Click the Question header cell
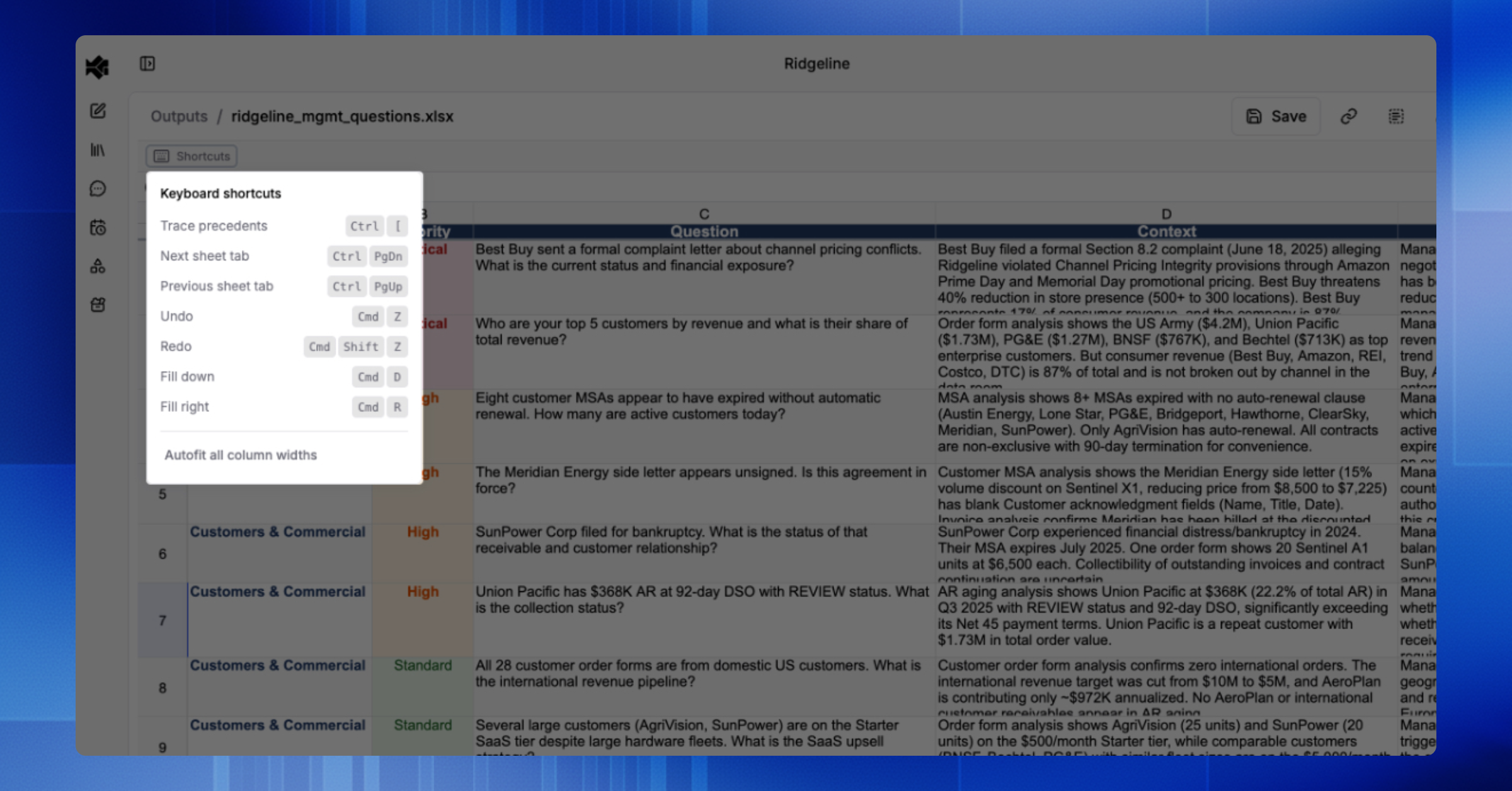 click(704, 232)
